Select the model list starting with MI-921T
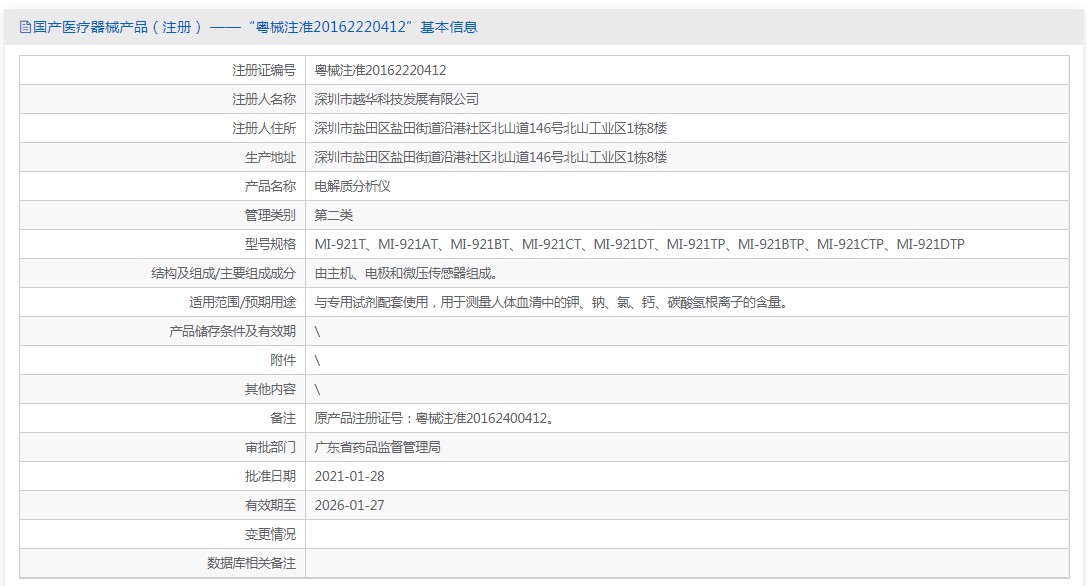The image size is (1087, 586). [x=639, y=244]
